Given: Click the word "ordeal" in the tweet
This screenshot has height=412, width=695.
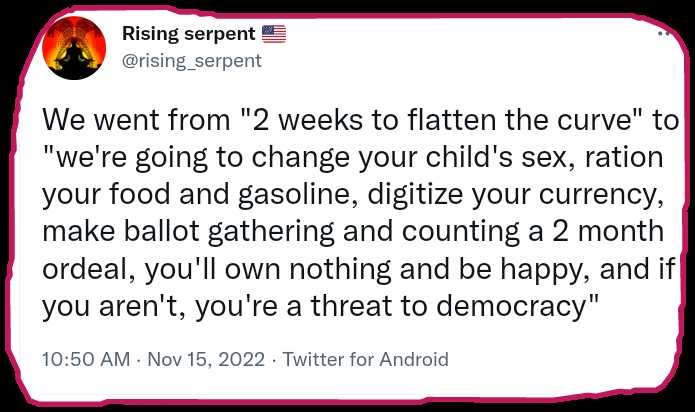Looking at the screenshot, I should point(88,269).
